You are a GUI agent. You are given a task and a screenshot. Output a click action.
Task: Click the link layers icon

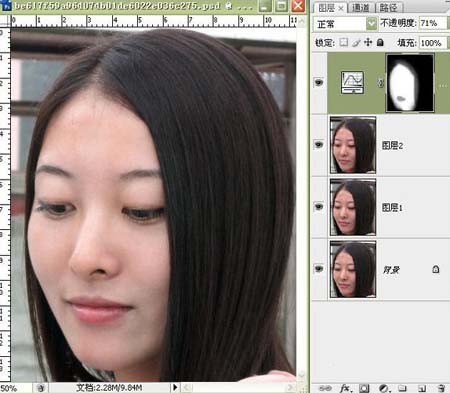coord(325,388)
